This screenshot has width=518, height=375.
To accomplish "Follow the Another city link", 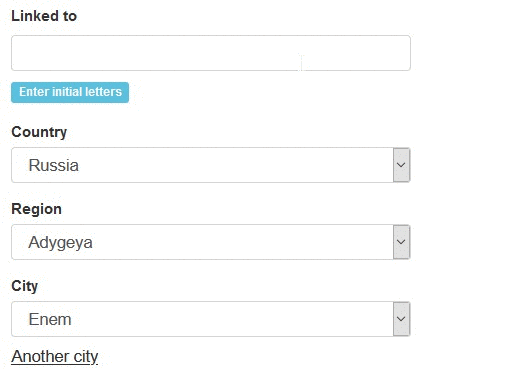I will tap(55, 357).
